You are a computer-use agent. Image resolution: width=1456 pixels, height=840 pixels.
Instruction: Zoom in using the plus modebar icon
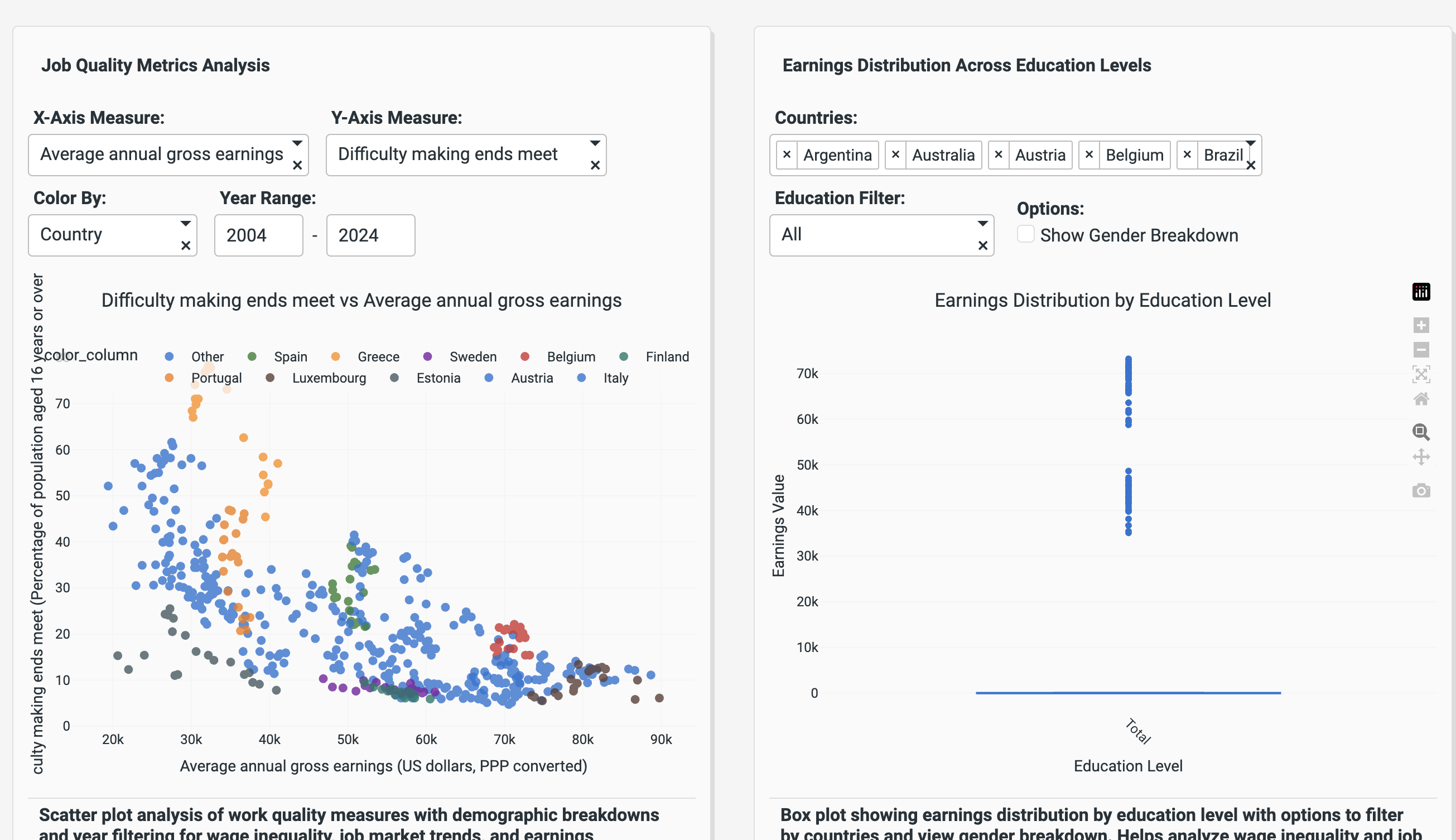click(1420, 325)
